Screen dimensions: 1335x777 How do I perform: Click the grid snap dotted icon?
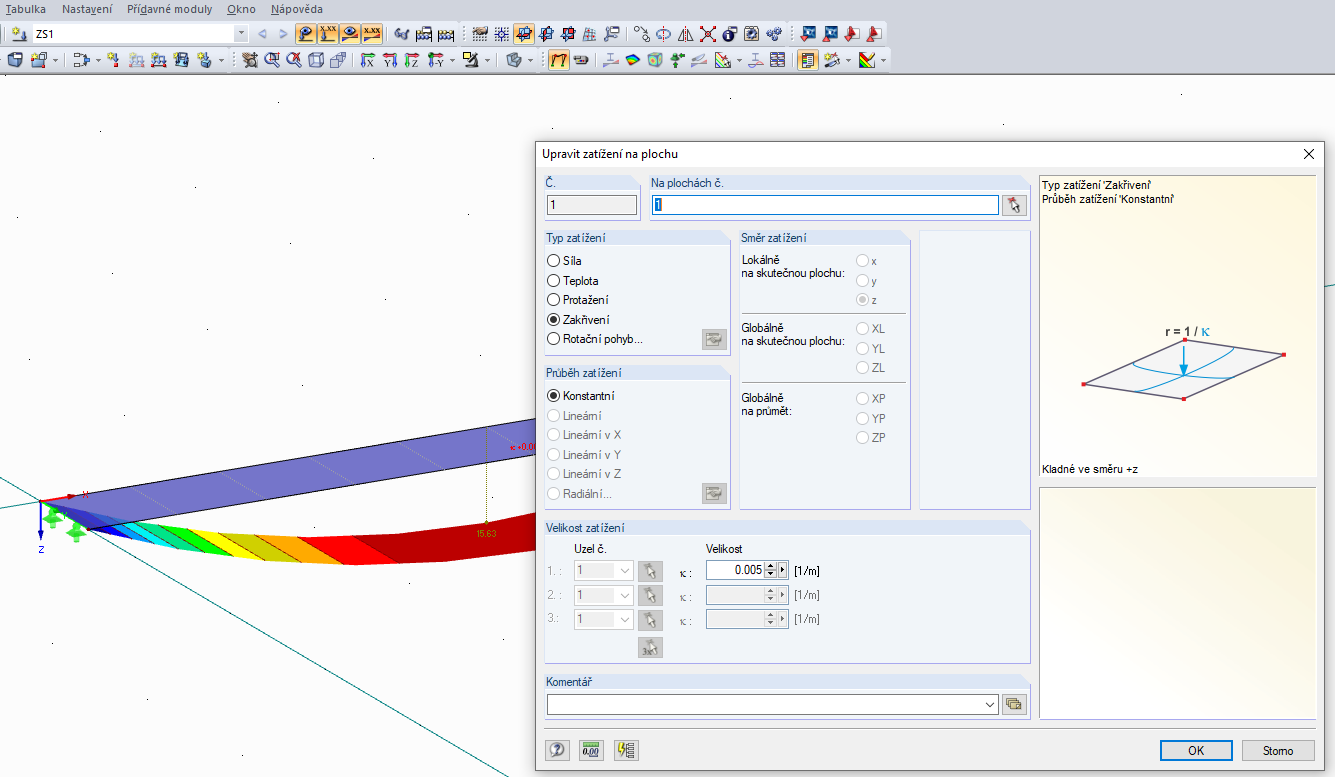(502, 34)
